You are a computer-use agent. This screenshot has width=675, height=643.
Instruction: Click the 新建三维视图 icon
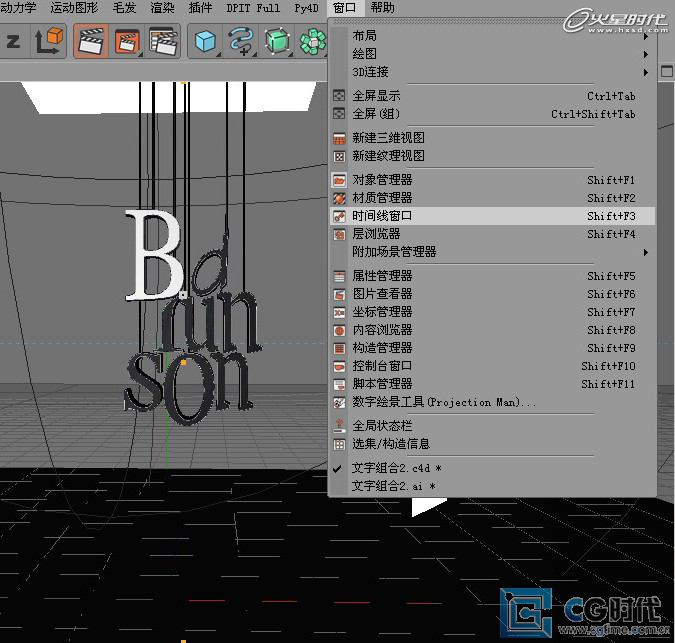tap(339, 138)
